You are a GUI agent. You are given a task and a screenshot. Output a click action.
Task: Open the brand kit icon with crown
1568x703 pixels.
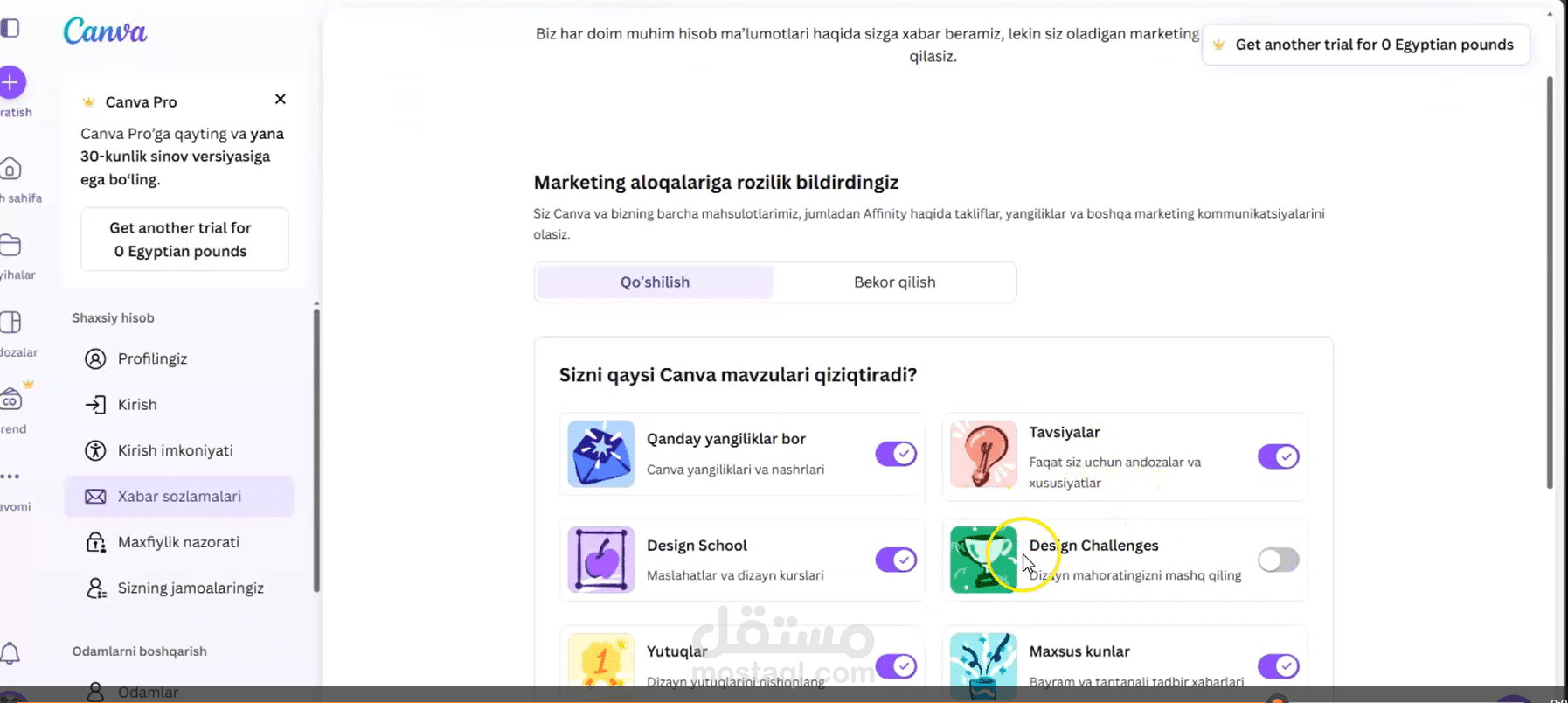pyautogui.click(x=12, y=399)
